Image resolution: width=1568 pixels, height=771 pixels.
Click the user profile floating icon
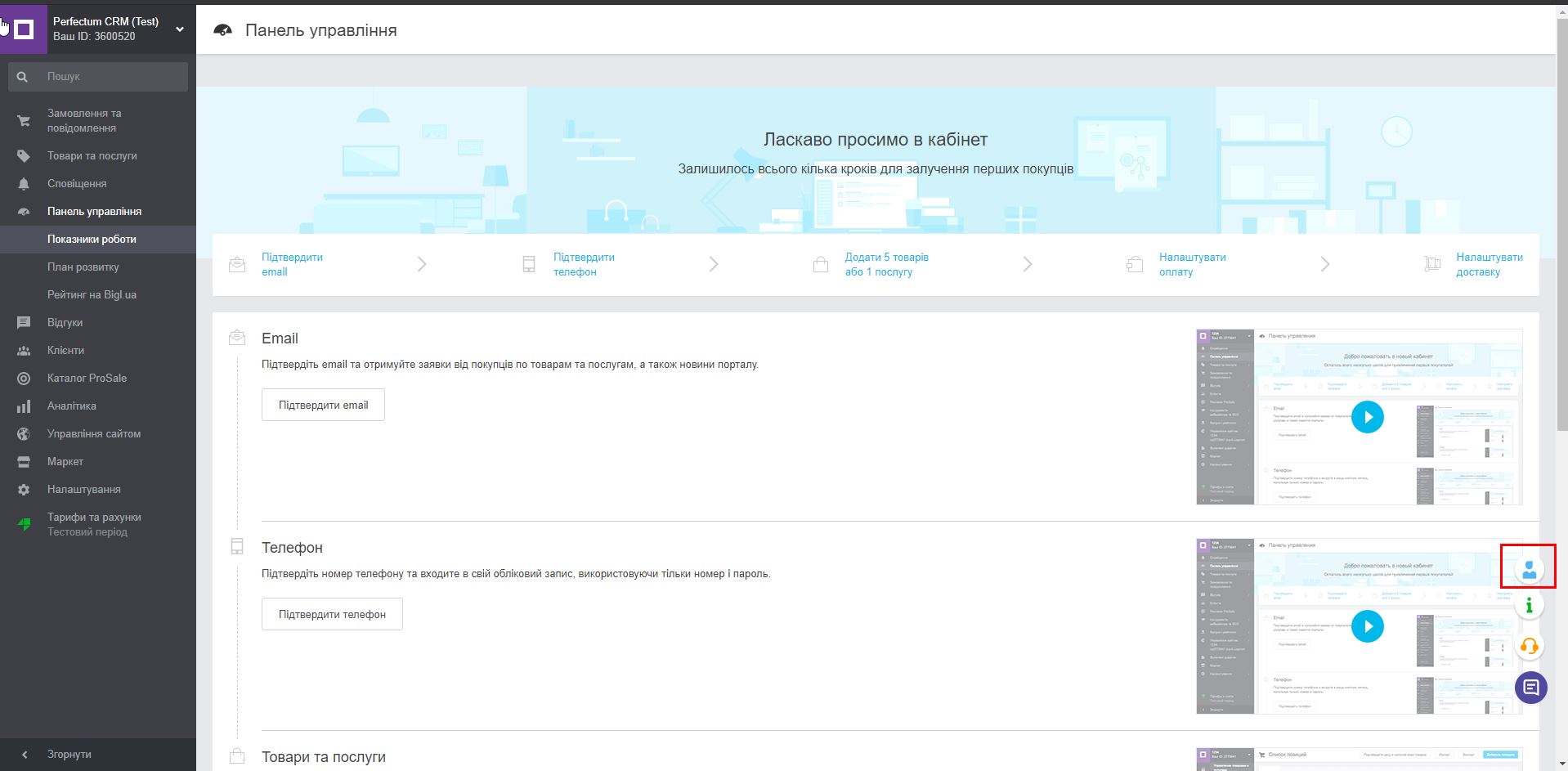pyautogui.click(x=1529, y=569)
